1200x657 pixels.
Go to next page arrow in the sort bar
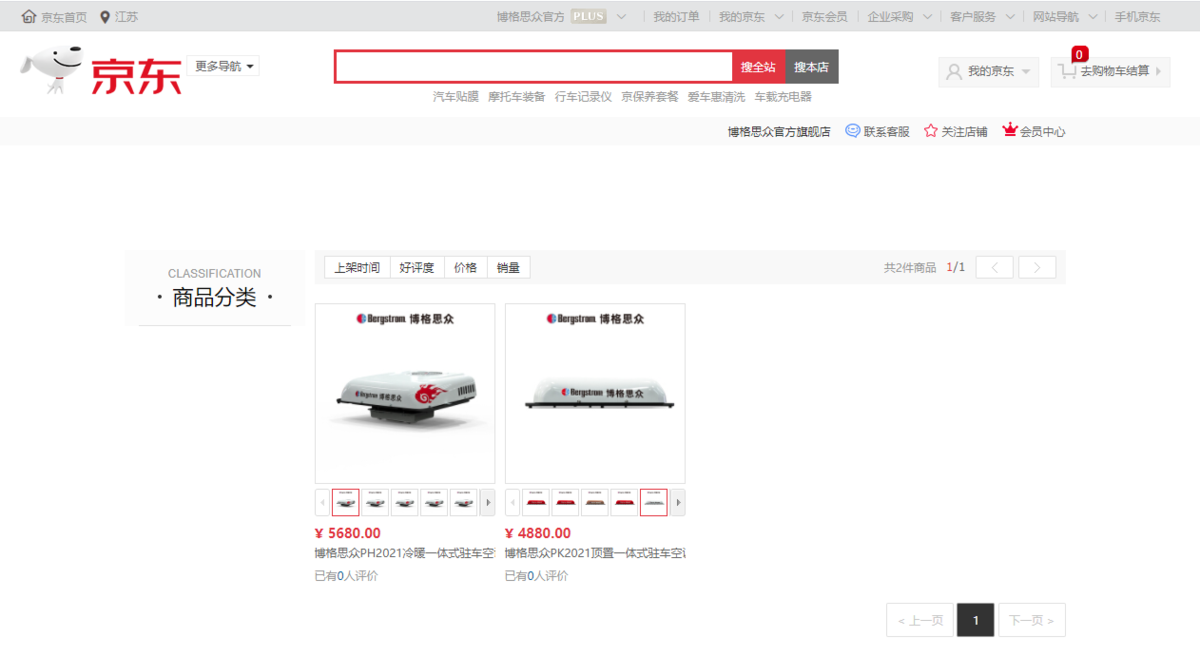[1038, 267]
